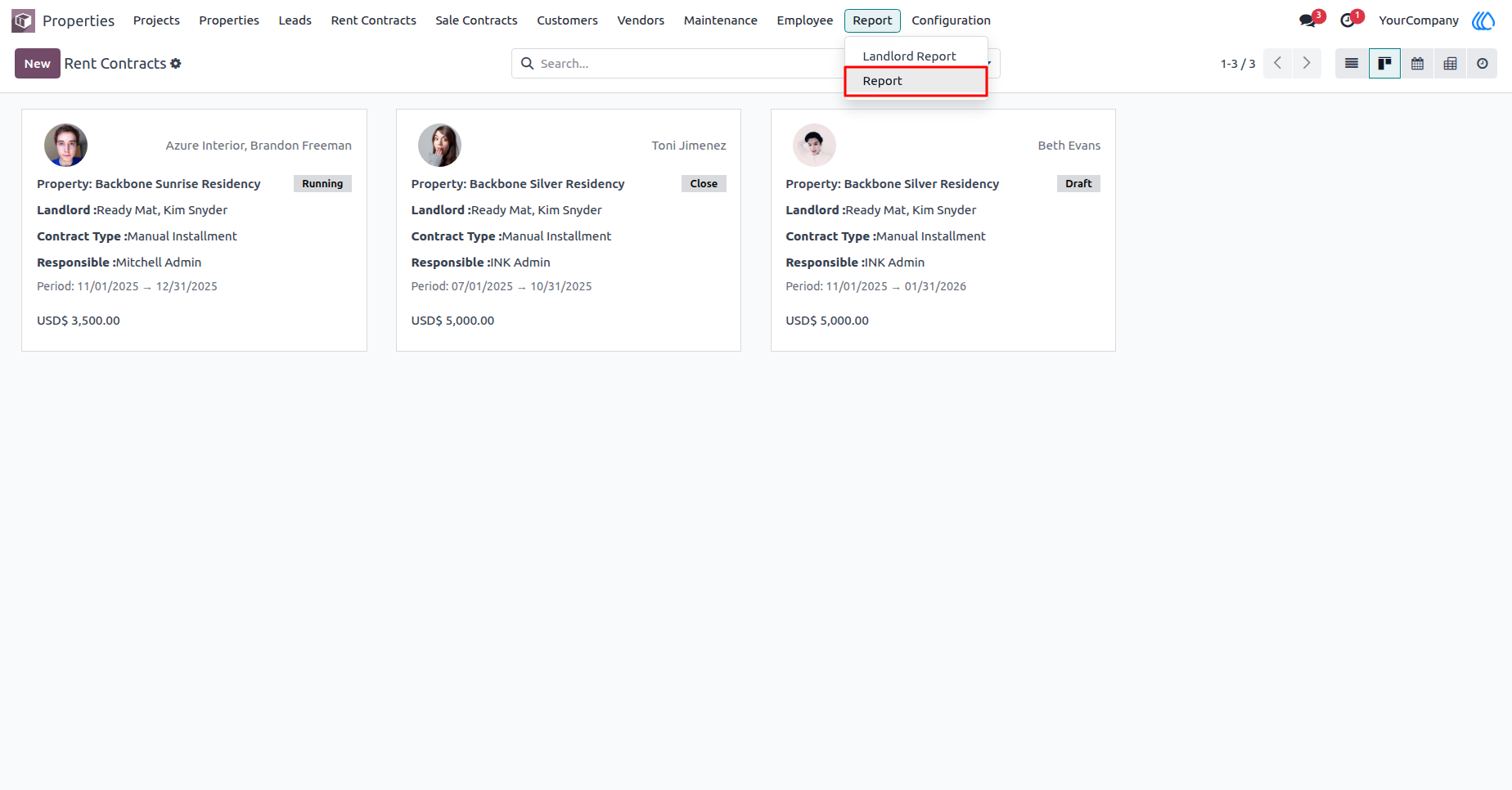This screenshot has width=1512, height=790.
Task: Open the activities clock notification icon
Action: (1347, 20)
